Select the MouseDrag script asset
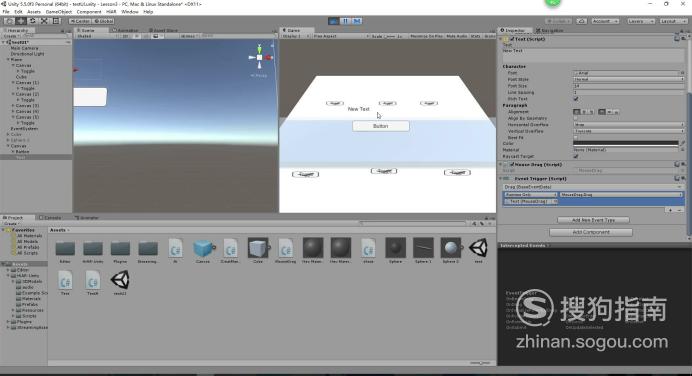Viewport: 692px width, 376px height. tap(285, 251)
